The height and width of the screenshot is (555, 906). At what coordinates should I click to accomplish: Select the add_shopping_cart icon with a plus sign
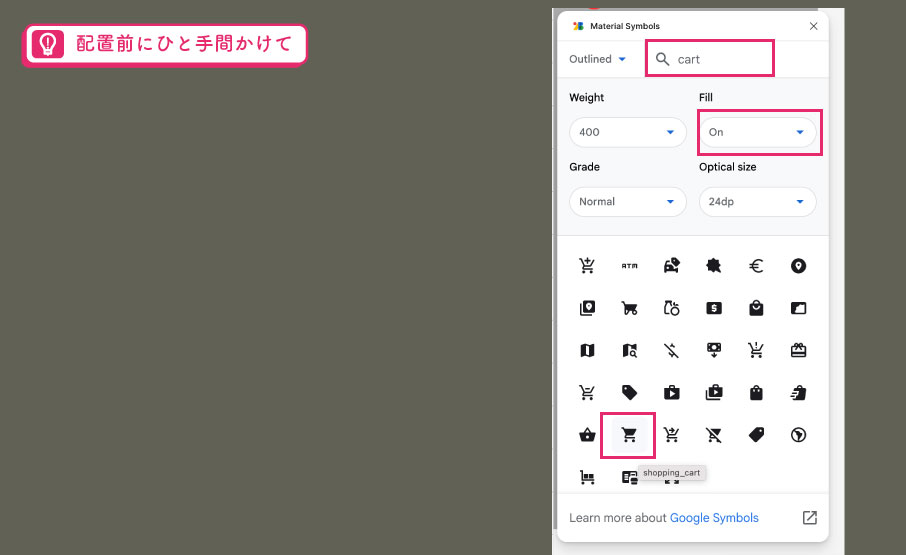[x=587, y=266]
